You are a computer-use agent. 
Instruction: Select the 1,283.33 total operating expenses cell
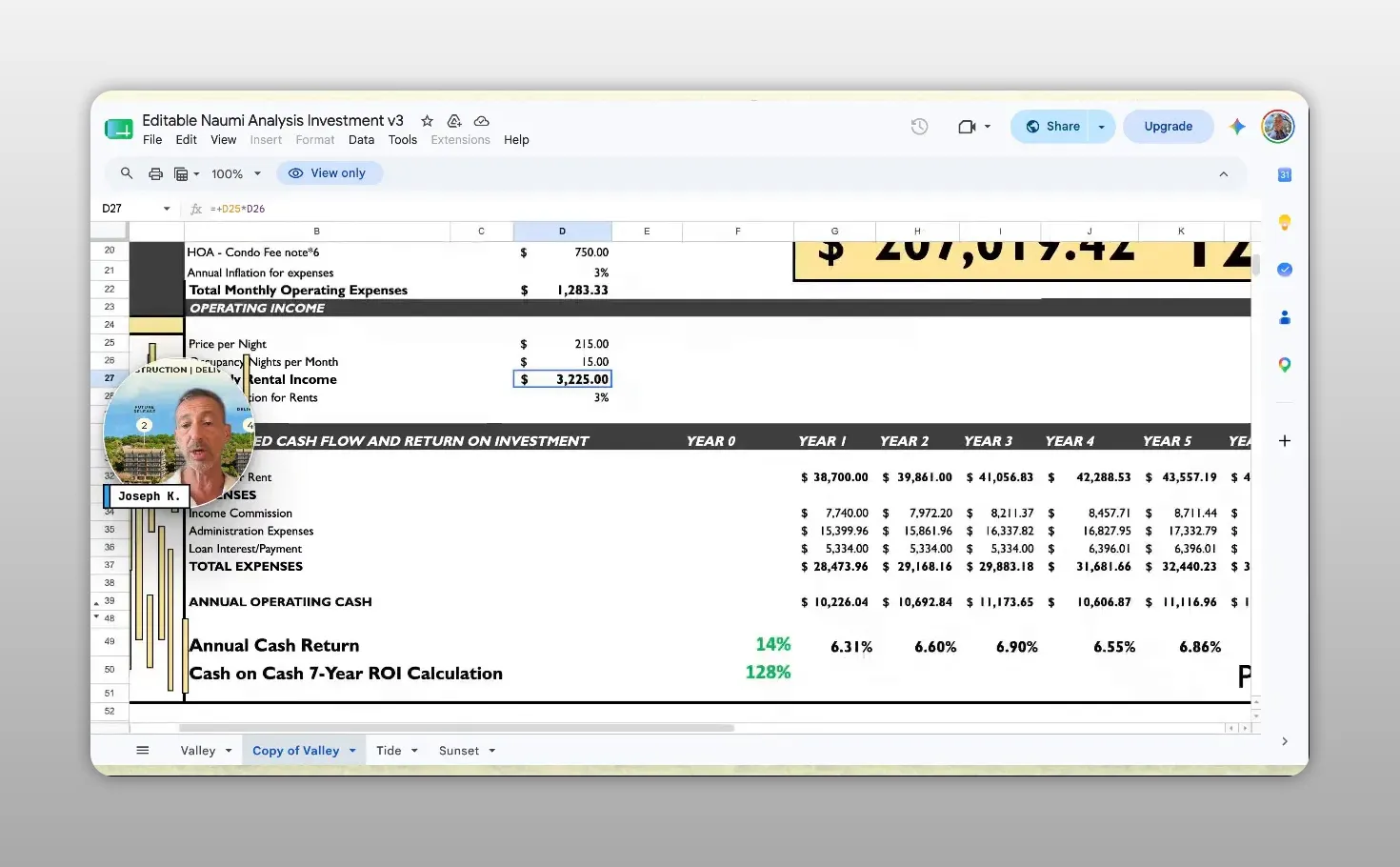pos(562,290)
